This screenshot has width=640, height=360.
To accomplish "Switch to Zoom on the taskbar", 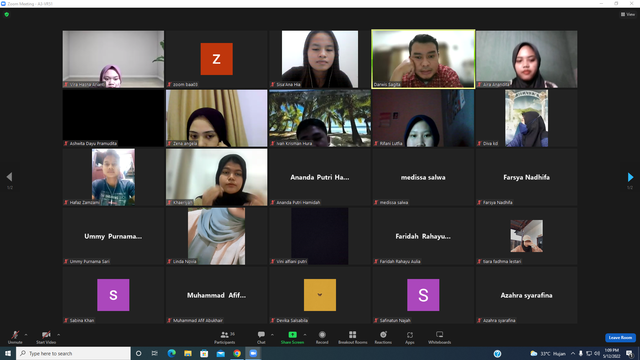I will pos(253,353).
